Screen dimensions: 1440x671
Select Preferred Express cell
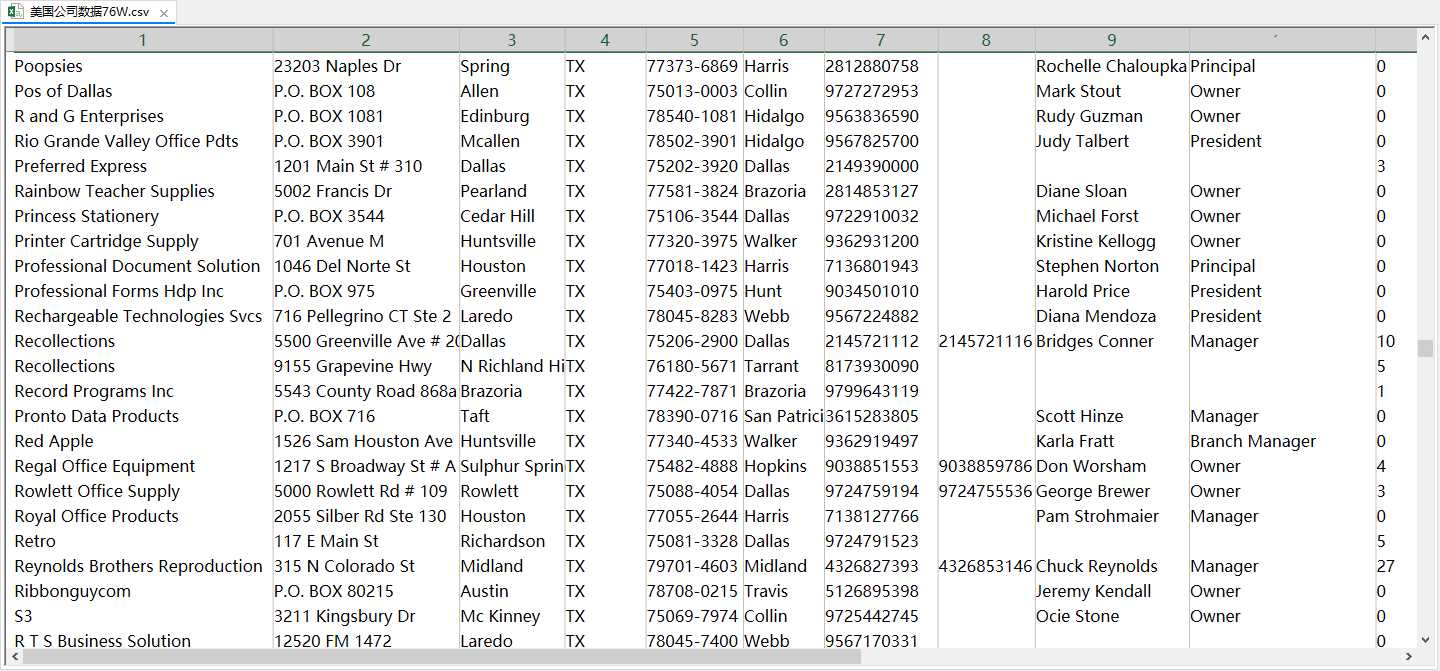(143, 166)
